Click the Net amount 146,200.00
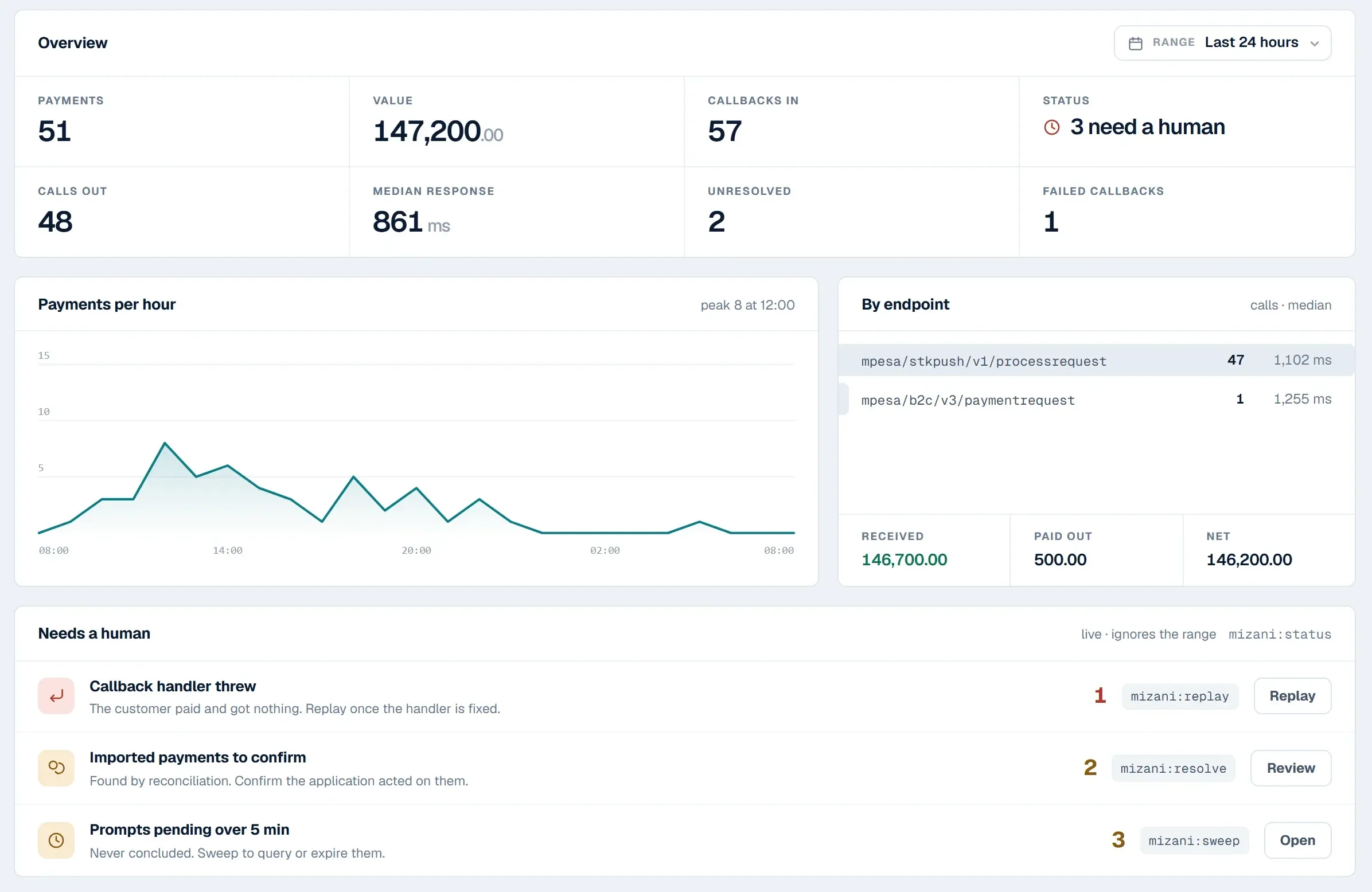 coord(1249,560)
